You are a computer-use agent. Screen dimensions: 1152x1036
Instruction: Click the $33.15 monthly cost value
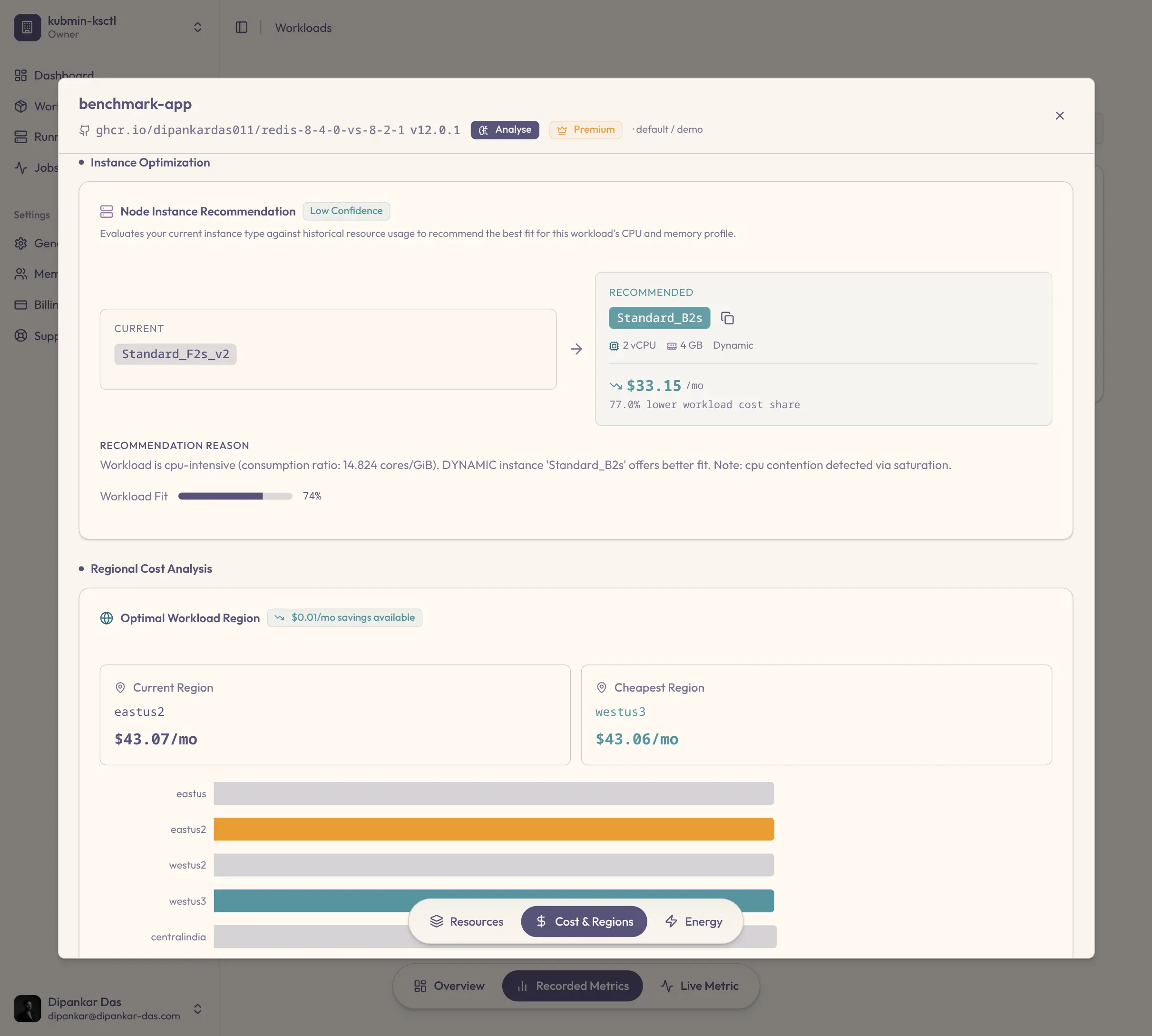pos(654,386)
